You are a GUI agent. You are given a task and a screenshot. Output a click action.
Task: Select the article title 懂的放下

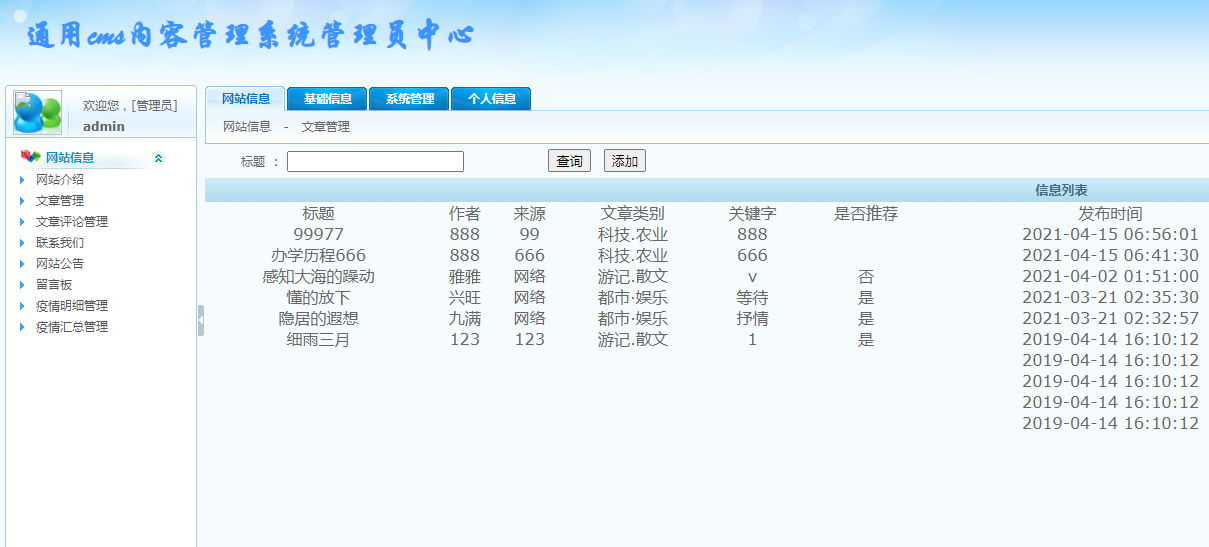[318, 298]
